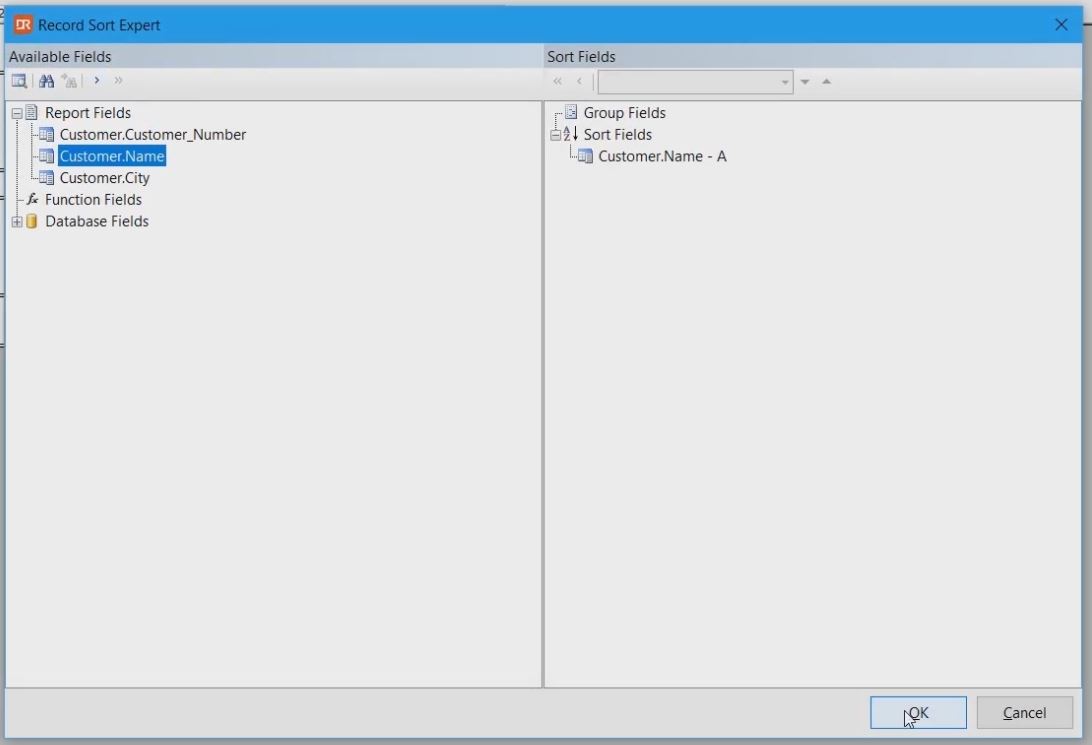Image resolution: width=1092 pixels, height=745 pixels.
Task: Move sort field down with arrow
Action: pos(805,82)
